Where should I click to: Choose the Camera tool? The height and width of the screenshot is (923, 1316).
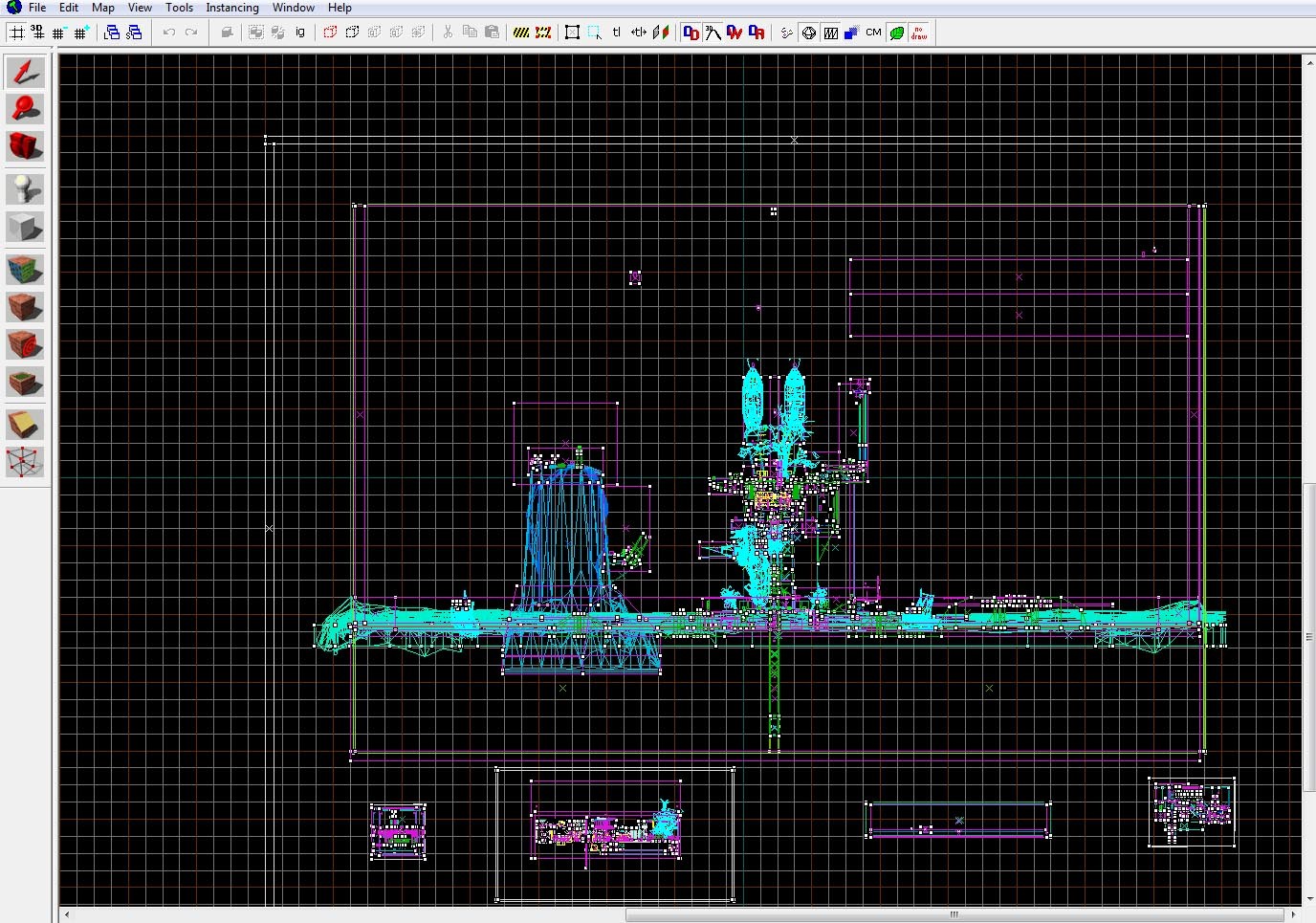[x=25, y=146]
